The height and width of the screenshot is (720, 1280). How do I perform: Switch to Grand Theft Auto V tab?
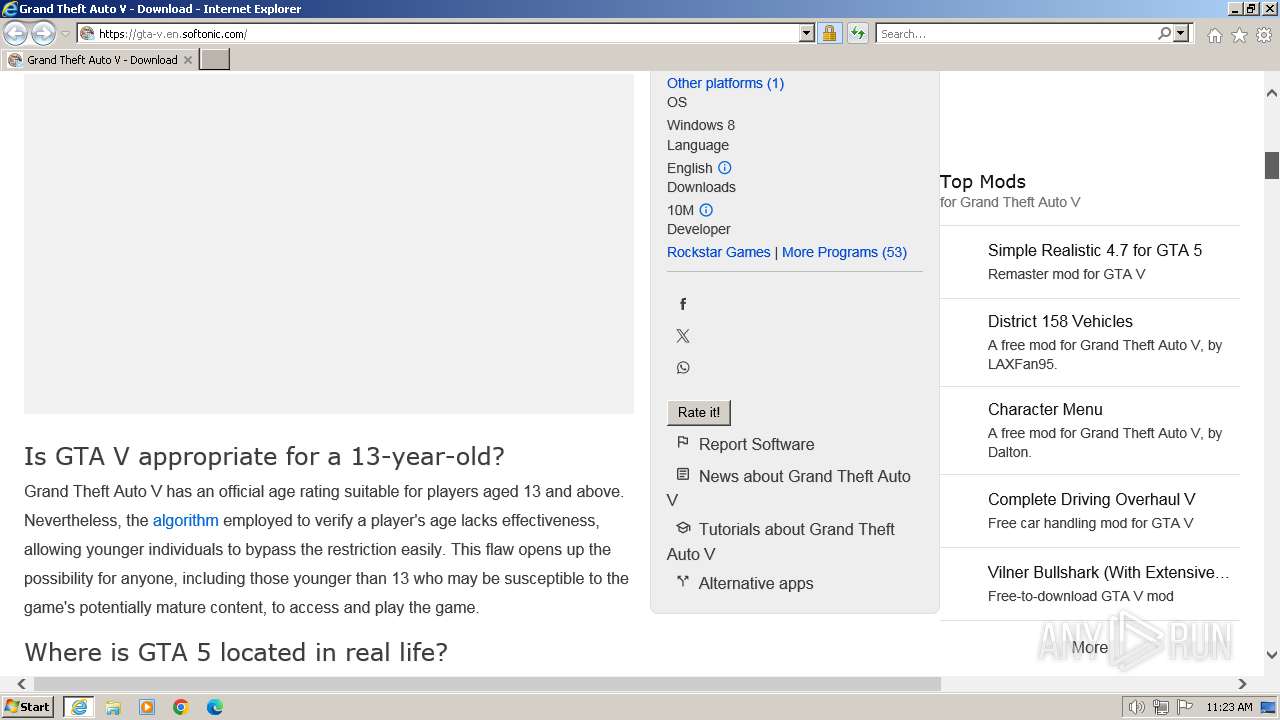pyautogui.click(x=100, y=60)
